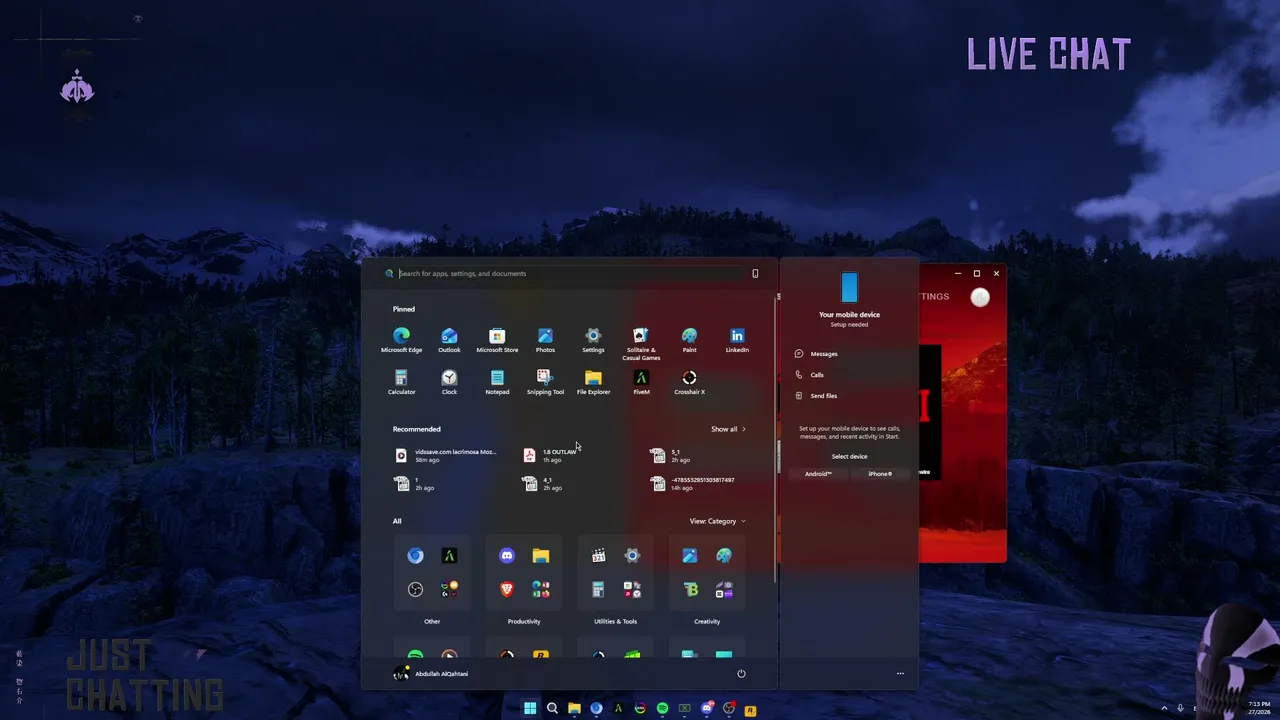
Task: Open File Explorer from Pinned apps
Action: tap(593, 382)
